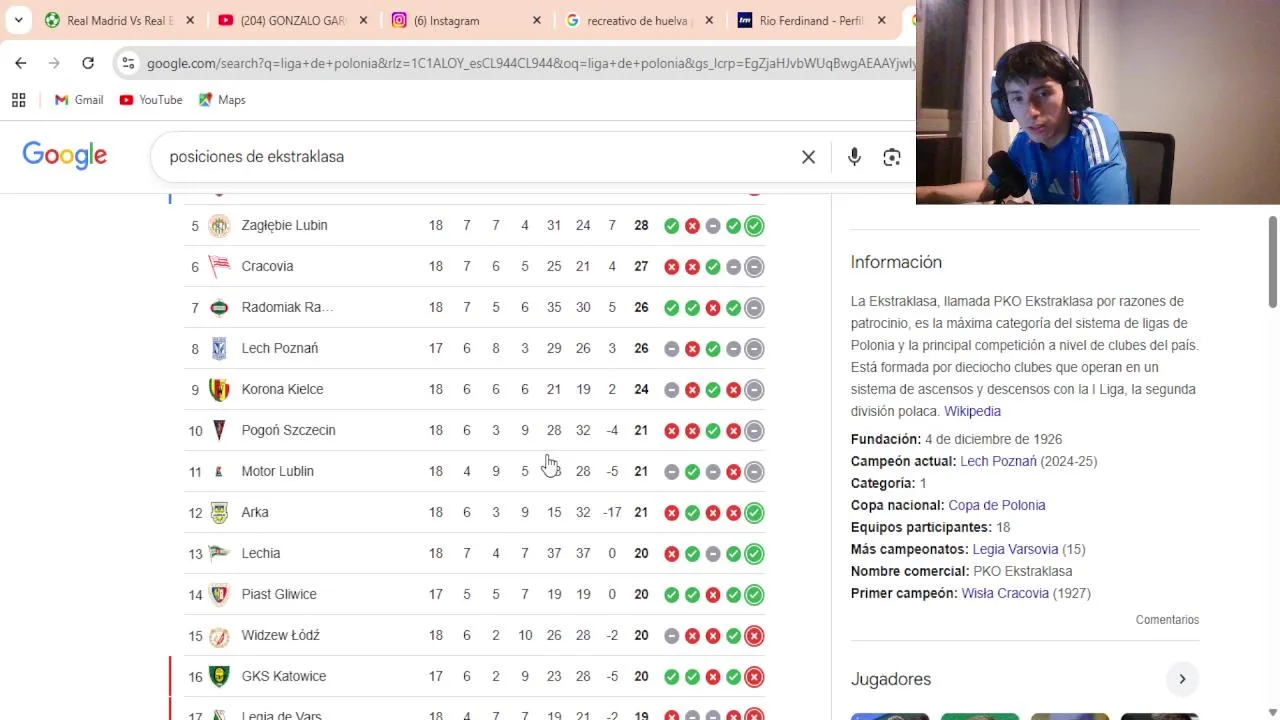Select the Cracovia team name
The height and width of the screenshot is (720, 1280).
point(267,266)
